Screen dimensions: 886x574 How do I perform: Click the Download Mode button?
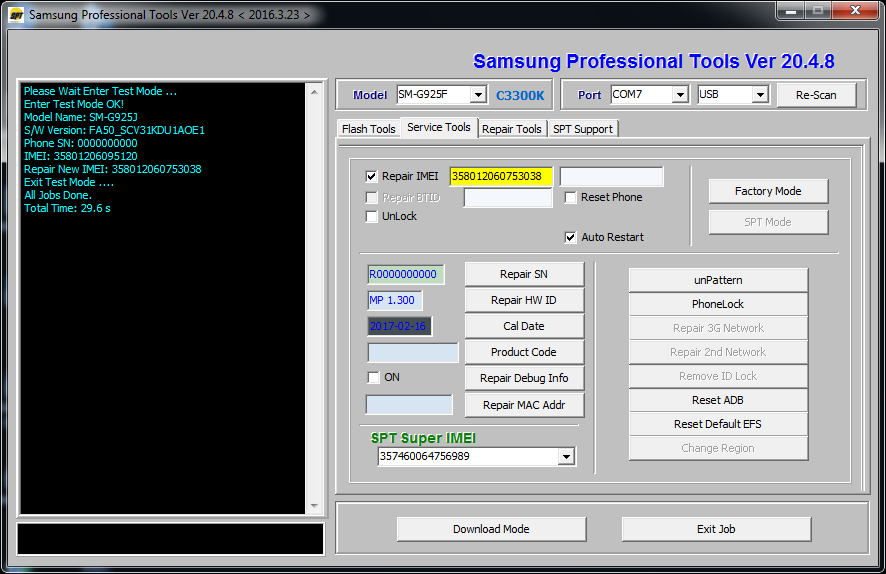click(491, 529)
